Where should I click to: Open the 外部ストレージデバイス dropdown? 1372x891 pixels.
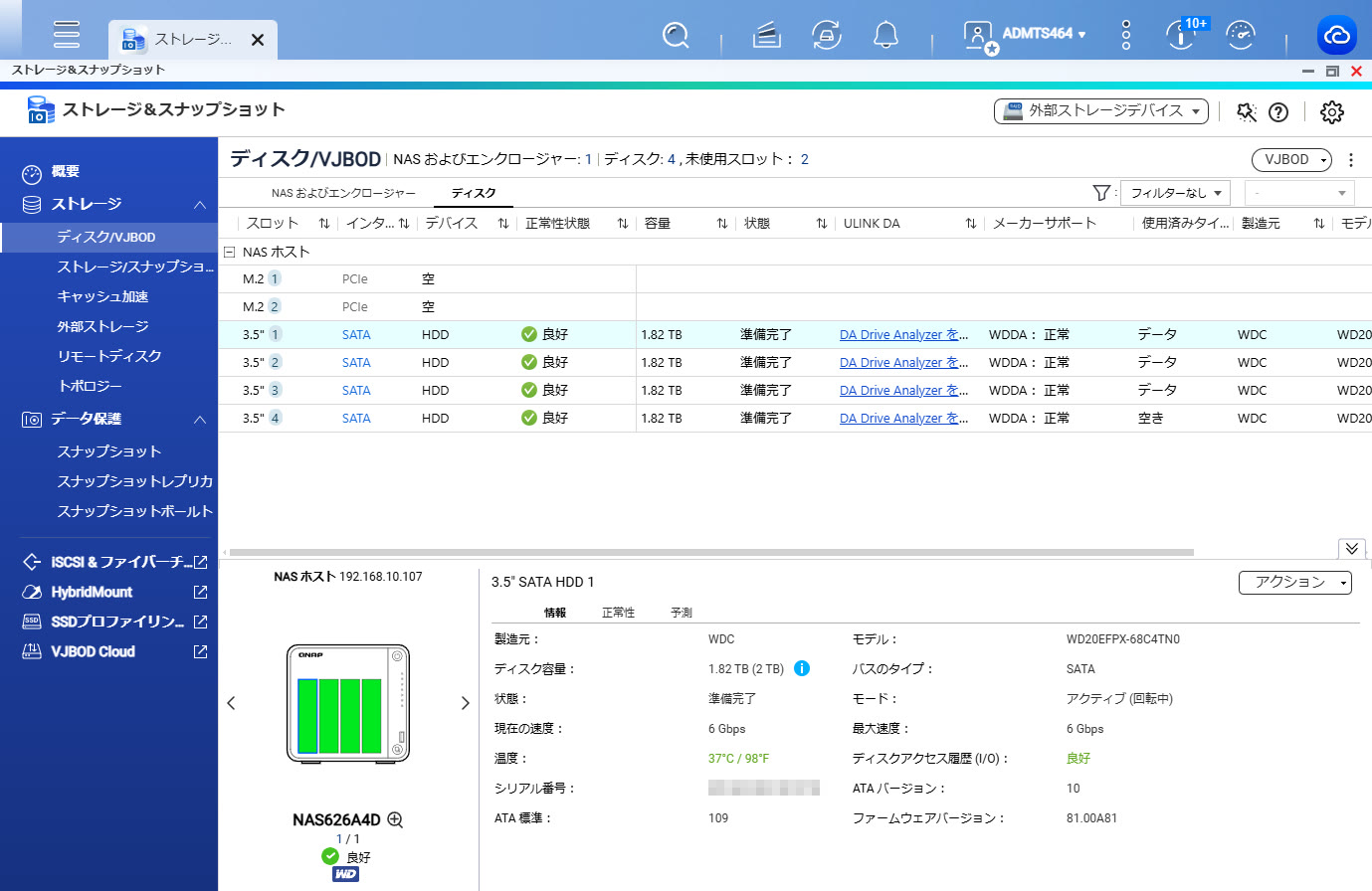tap(1101, 111)
